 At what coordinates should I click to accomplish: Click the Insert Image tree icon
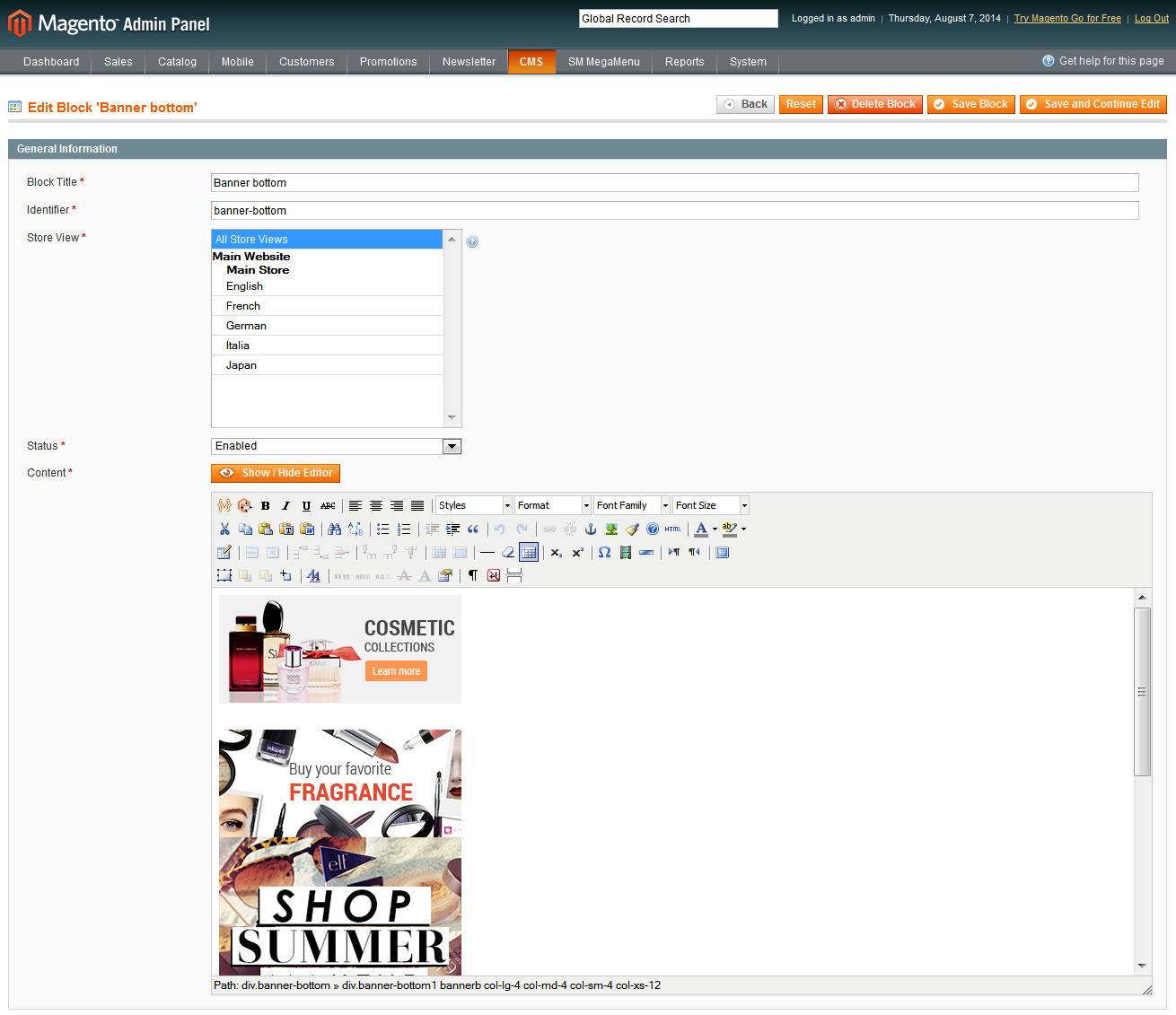611,529
